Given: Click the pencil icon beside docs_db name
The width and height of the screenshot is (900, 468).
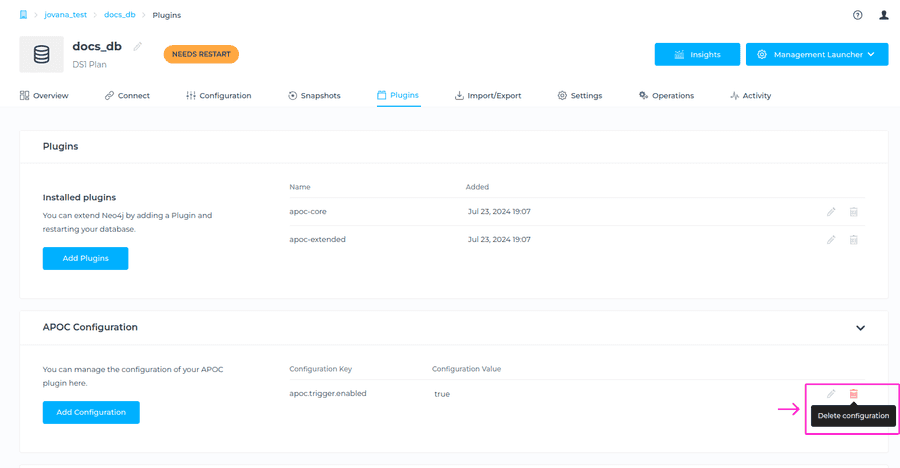Looking at the screenshot, I should tap(138, 46).
